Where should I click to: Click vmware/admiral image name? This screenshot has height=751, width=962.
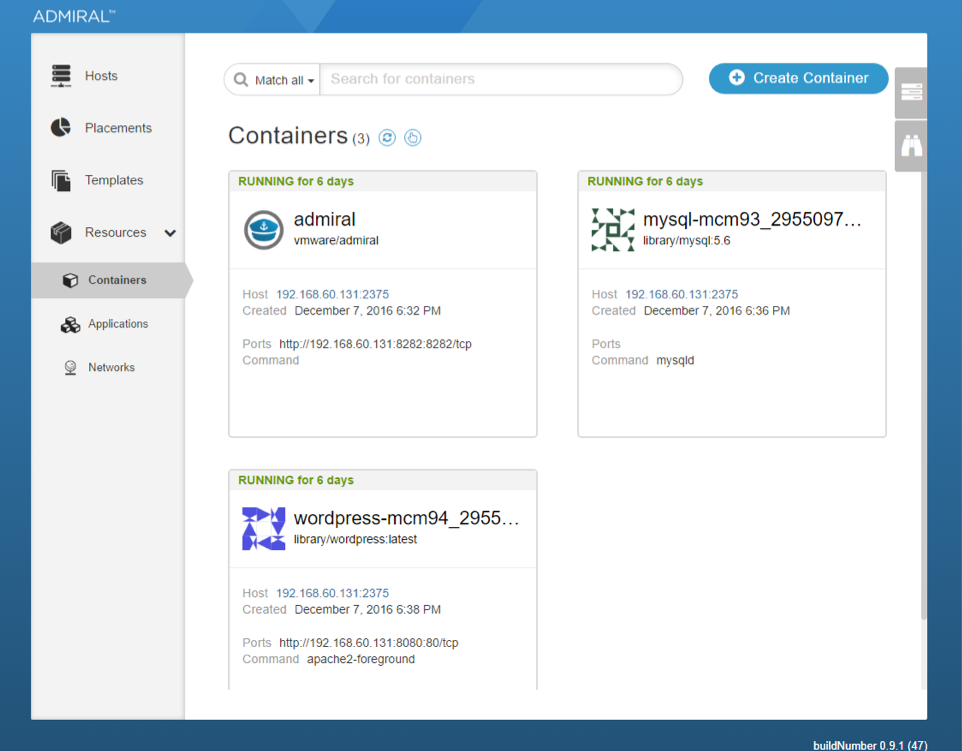336,241
